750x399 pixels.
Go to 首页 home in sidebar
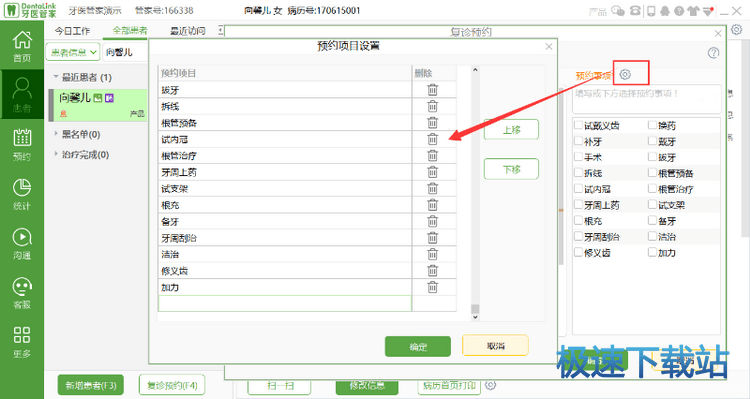(22, 46)
